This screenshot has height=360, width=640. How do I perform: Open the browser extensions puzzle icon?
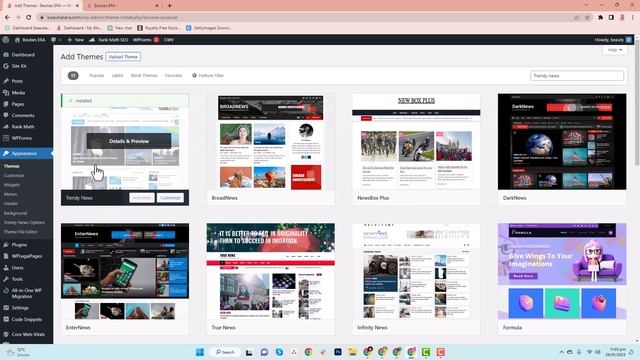pos(600,18)
